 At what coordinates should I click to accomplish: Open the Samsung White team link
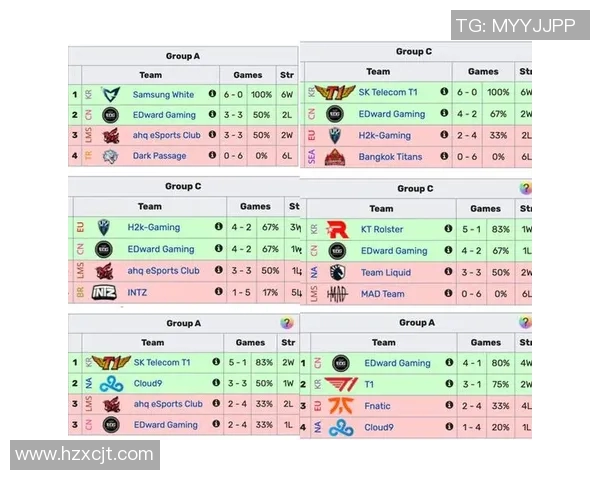[163, 94]
